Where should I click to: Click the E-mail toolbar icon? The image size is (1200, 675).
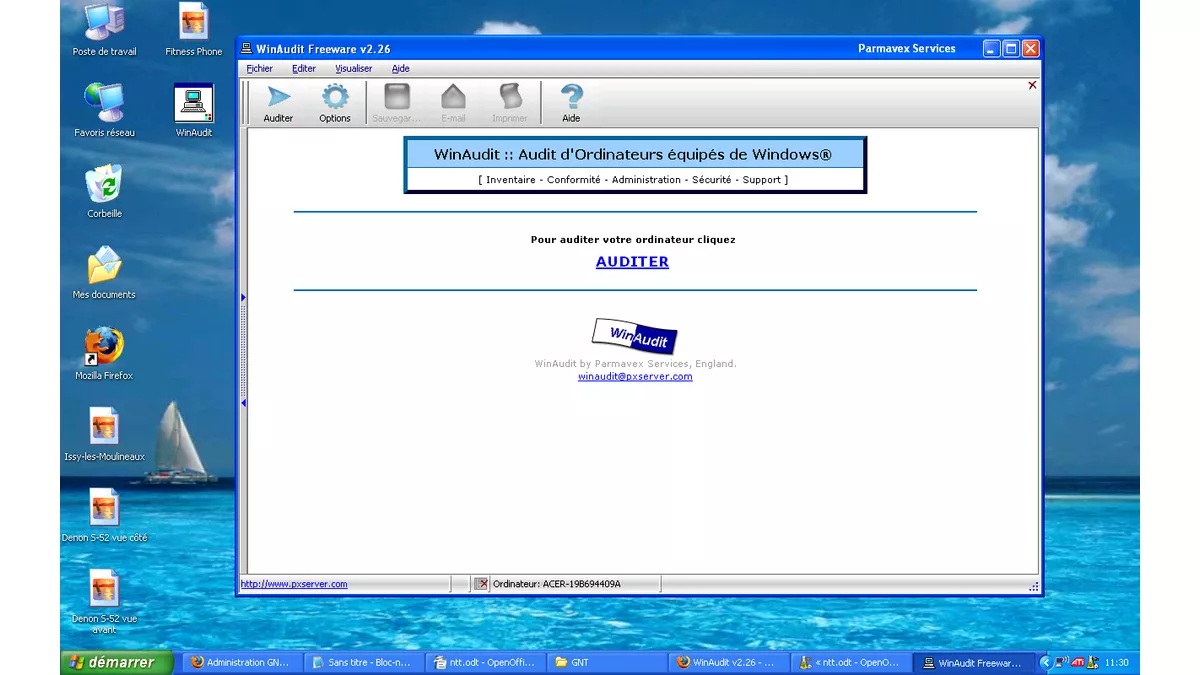click(453, 103)
